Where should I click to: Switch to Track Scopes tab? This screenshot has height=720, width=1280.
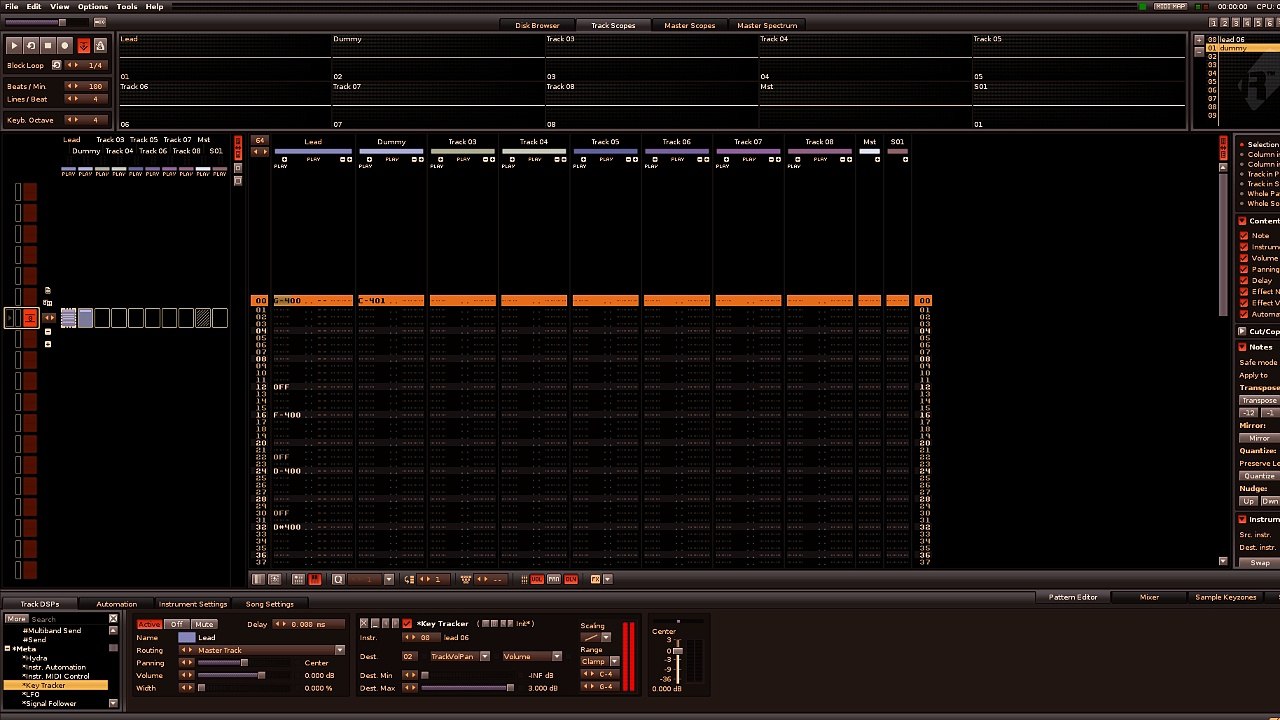click(x=613, y=25)
